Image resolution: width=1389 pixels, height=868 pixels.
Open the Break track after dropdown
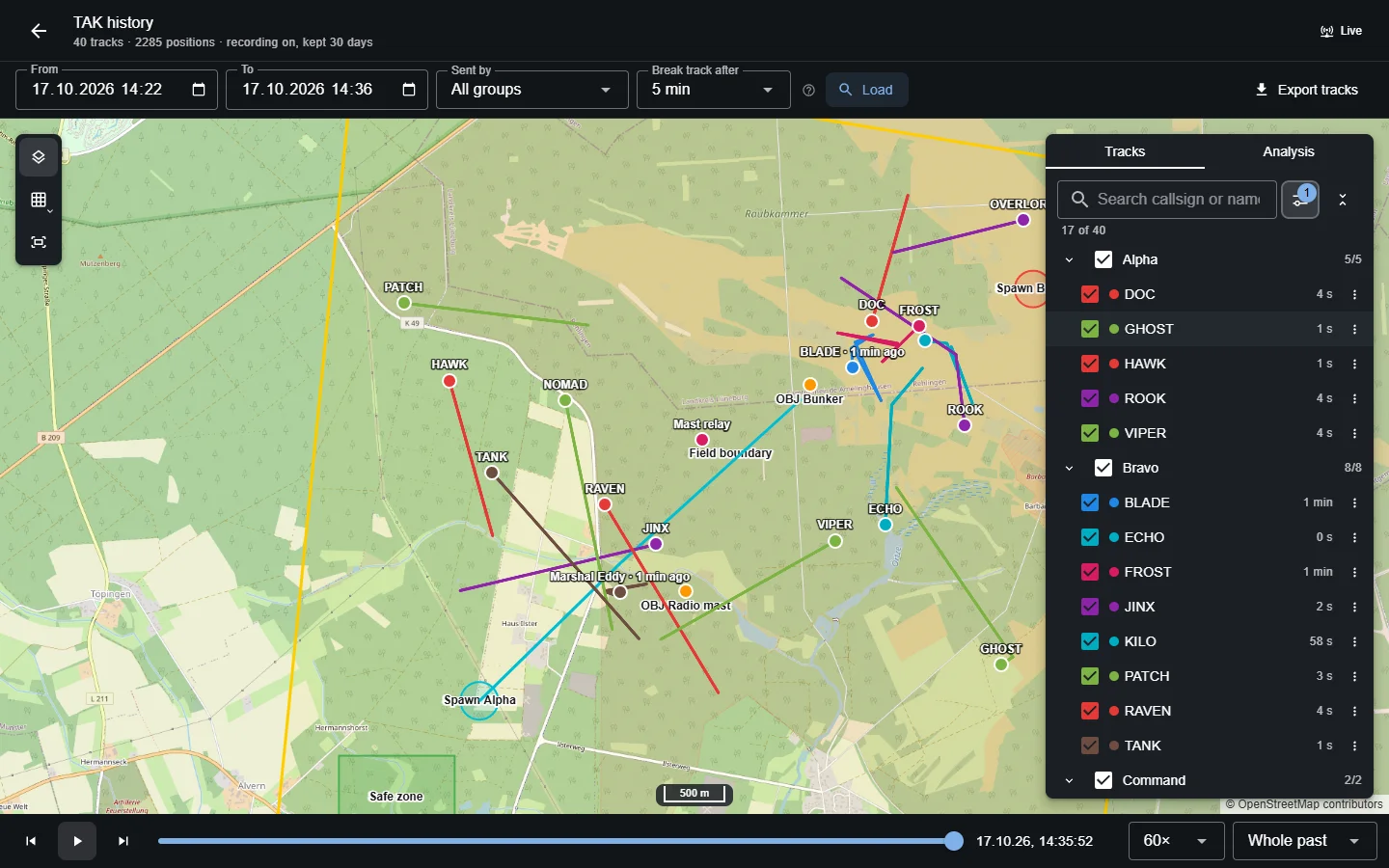click(x=714, y=90)
